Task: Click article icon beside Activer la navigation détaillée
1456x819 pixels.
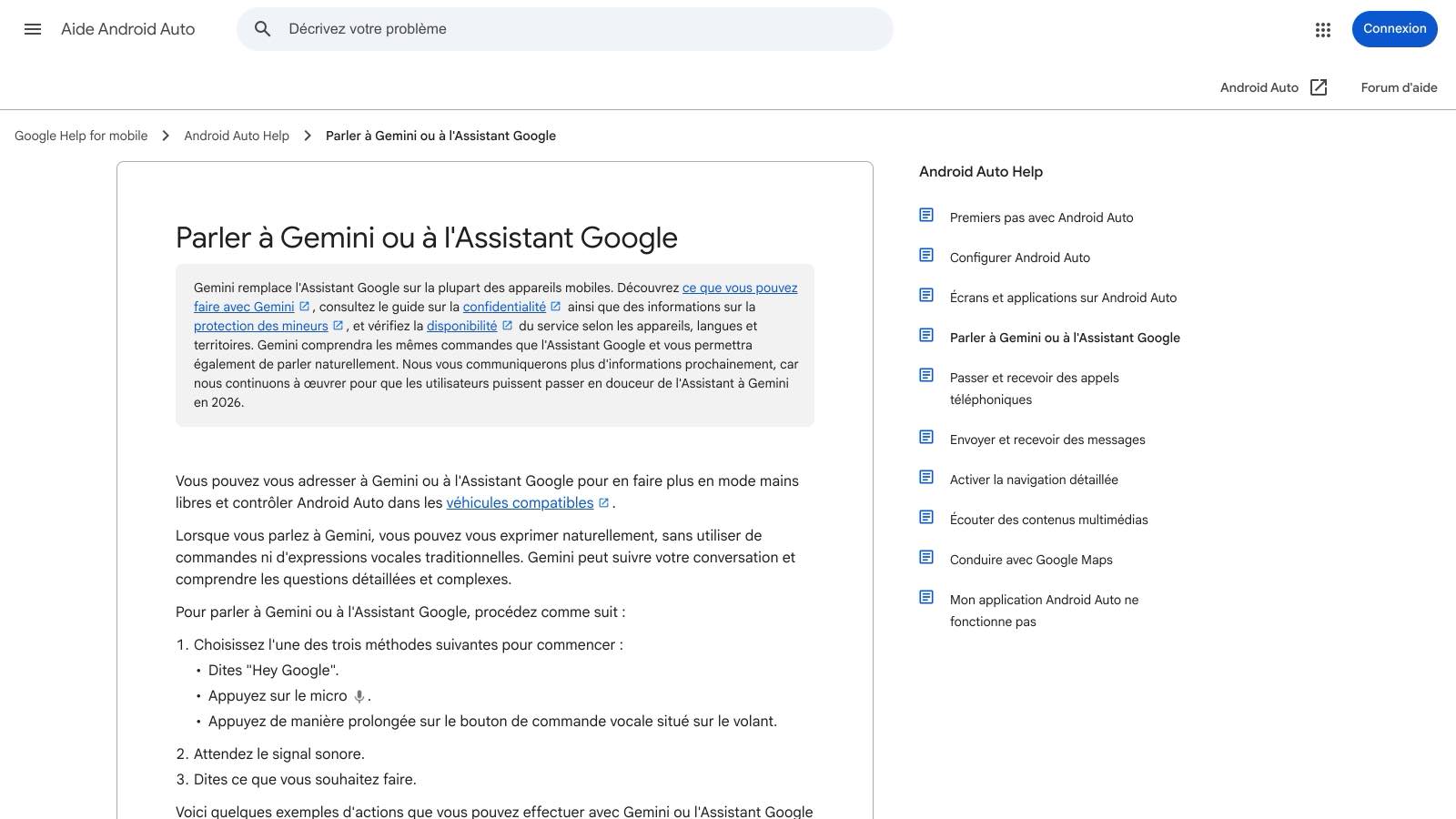Action: [x=926, y=478]
